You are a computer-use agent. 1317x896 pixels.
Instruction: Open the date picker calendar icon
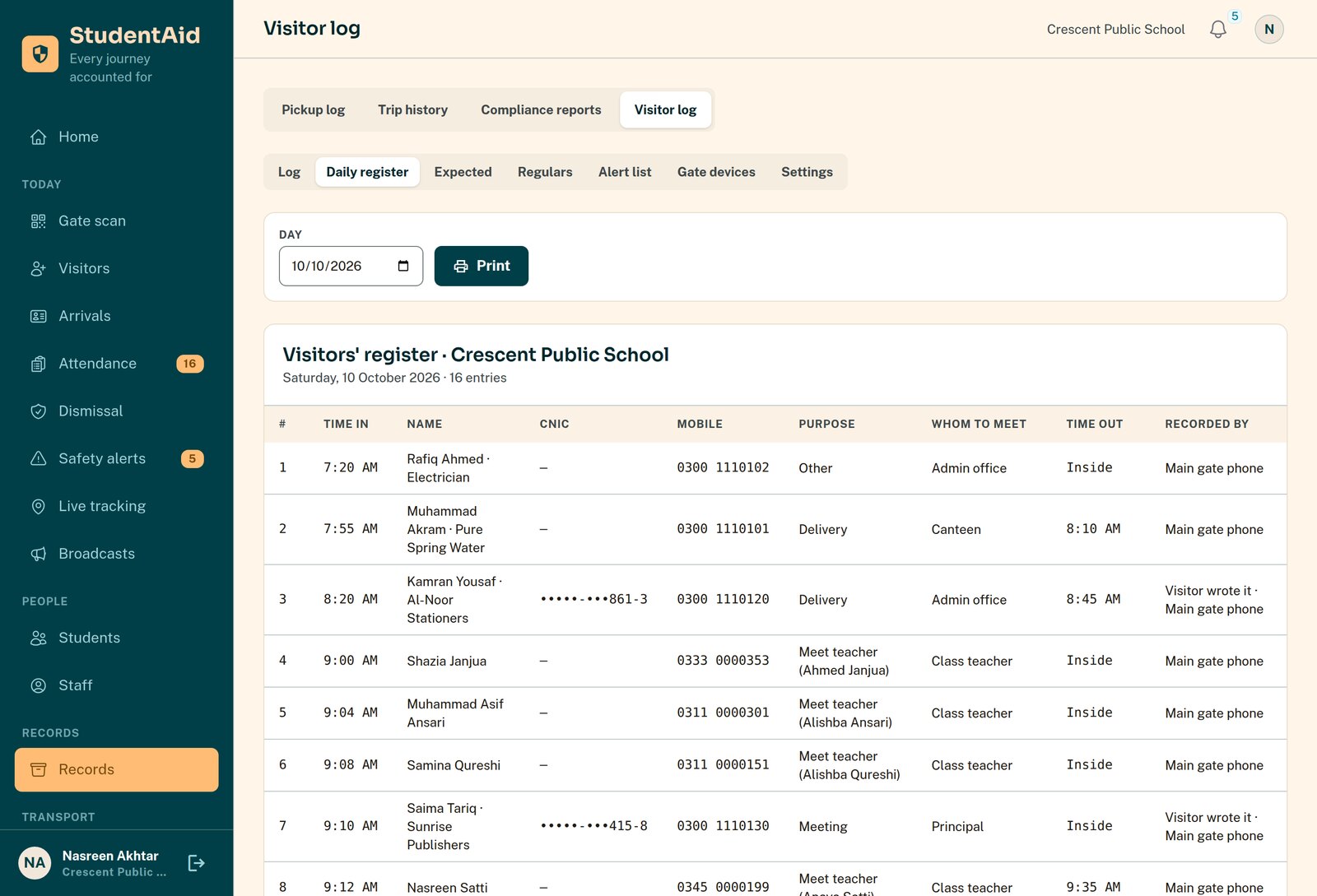pos(403,266)
